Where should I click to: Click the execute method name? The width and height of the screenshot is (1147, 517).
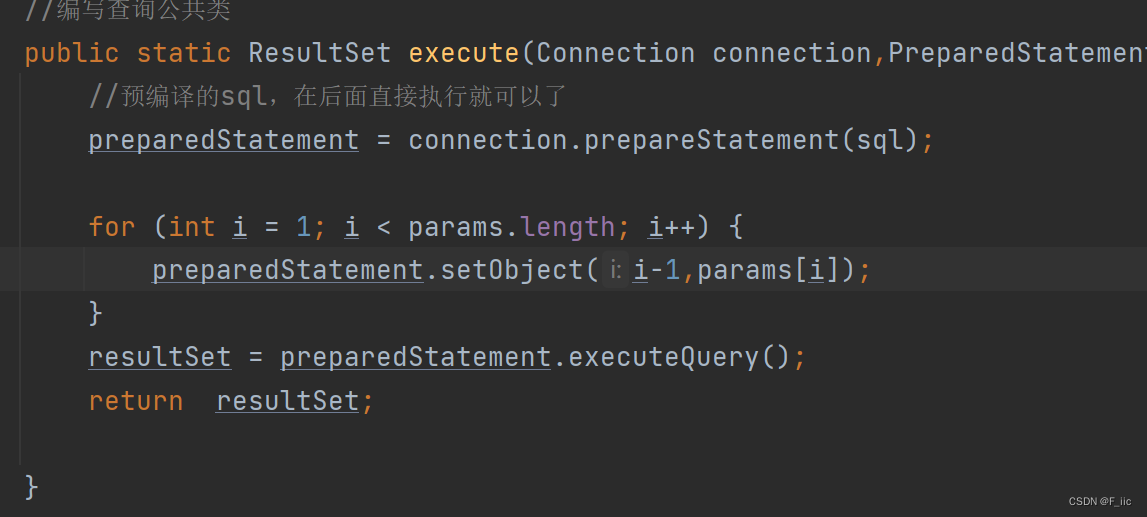pos(464,53)
